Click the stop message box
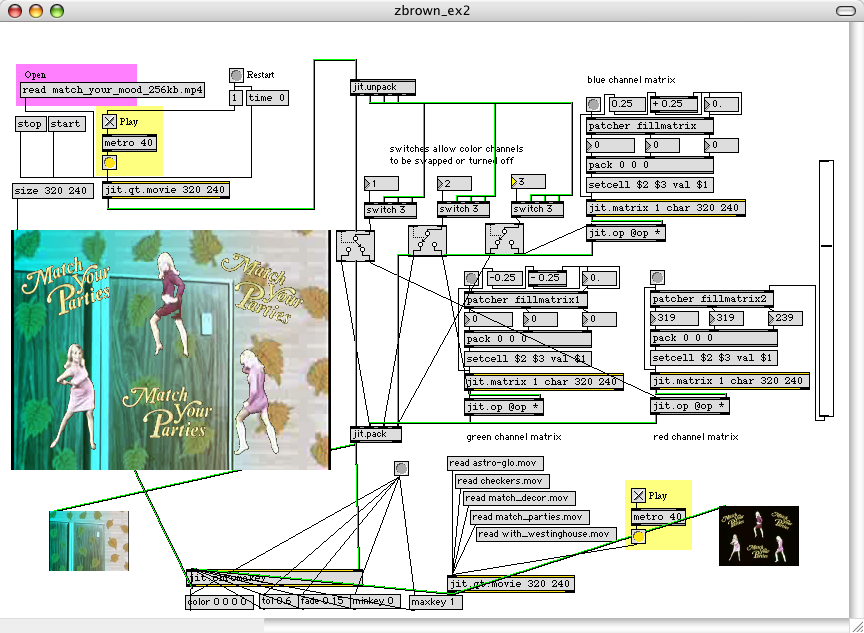Viewport: 864px width, 633px height. (x=30, y=124)
